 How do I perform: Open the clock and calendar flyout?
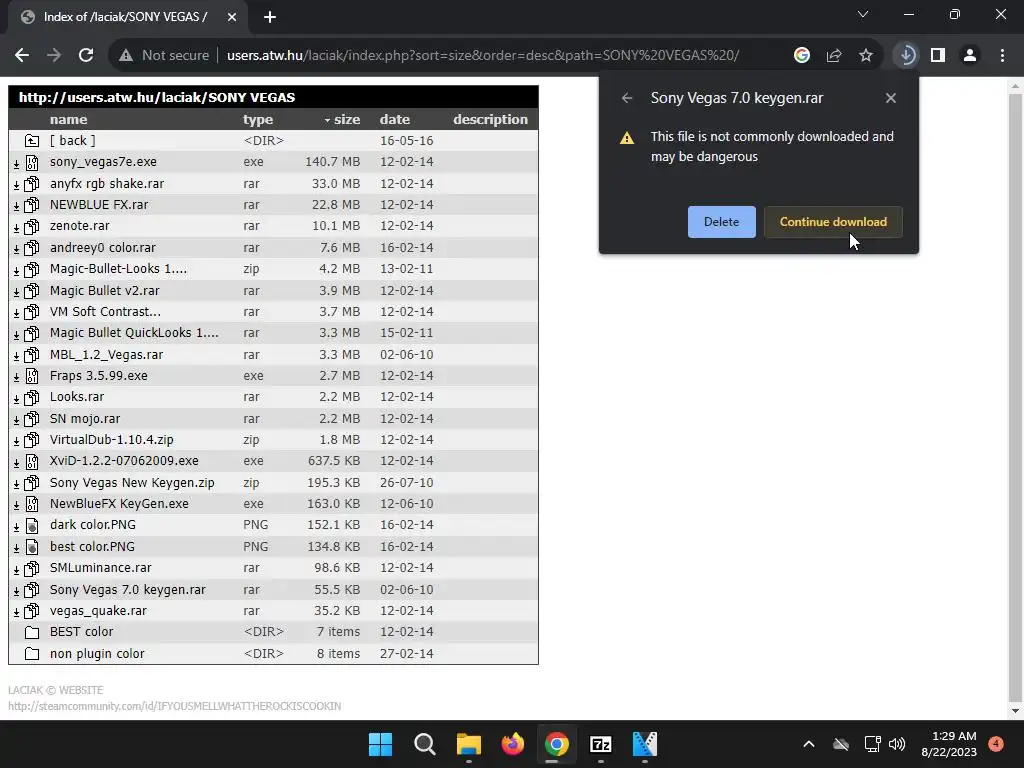point(949,744)
